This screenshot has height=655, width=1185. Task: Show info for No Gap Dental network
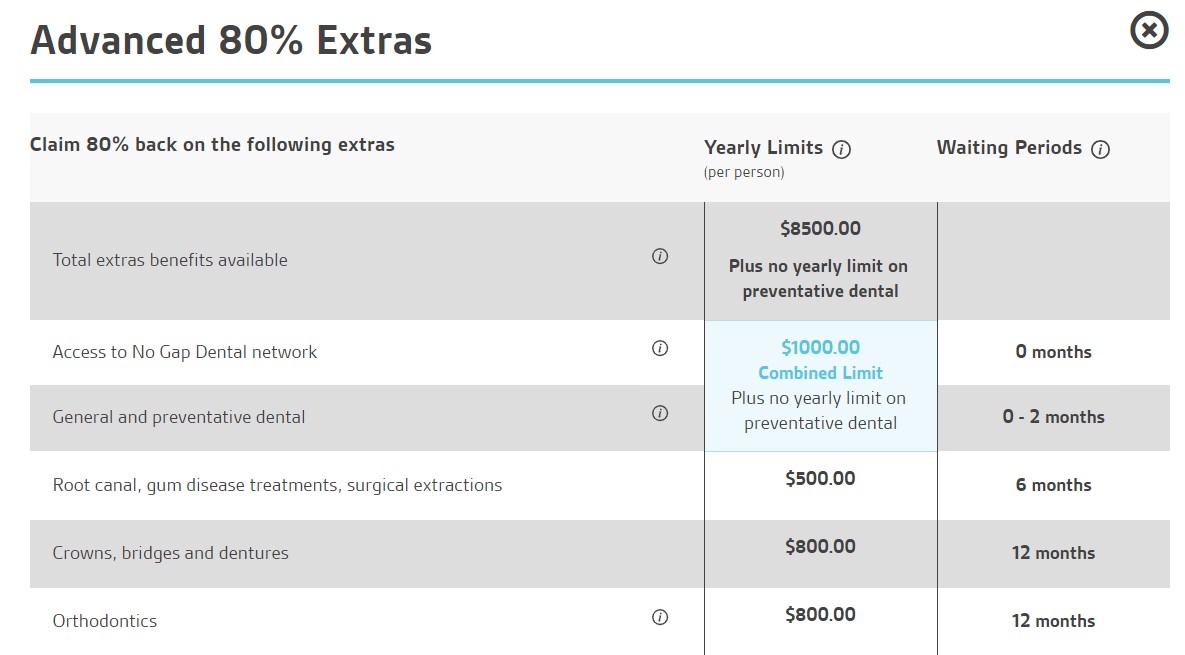click(x=660, y=348)
